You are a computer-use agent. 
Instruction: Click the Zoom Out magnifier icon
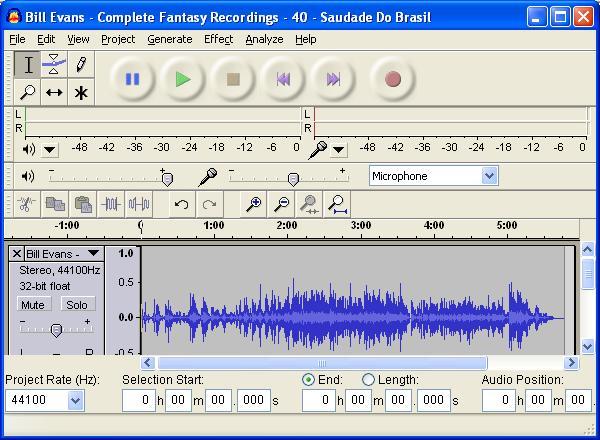click(282, 204)
